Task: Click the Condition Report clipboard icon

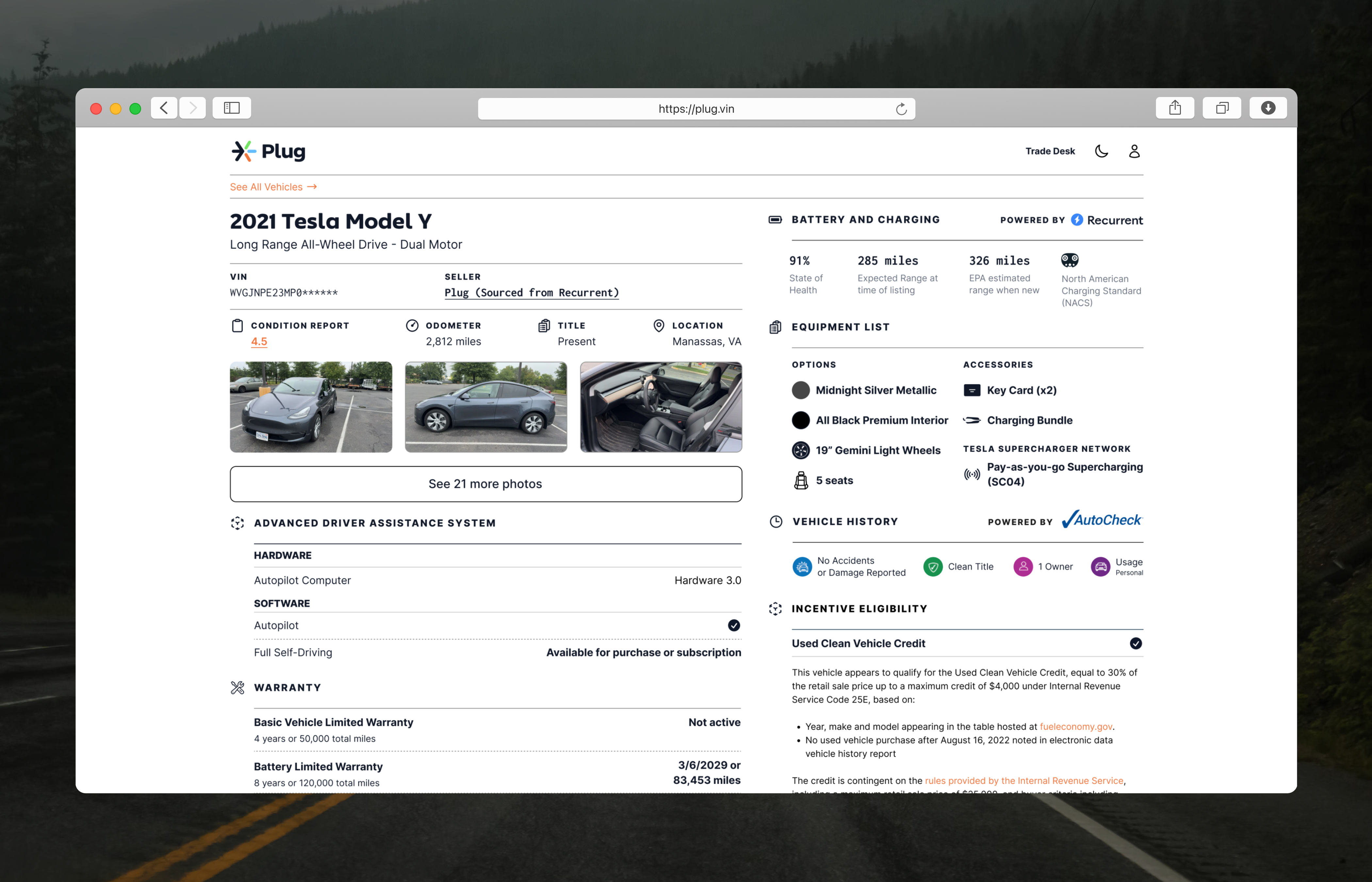Action: pos(237,326)
